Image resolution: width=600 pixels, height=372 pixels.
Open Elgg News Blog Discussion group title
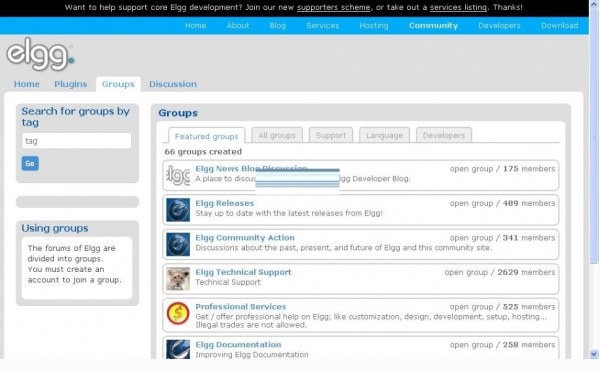tap(251, 169)
